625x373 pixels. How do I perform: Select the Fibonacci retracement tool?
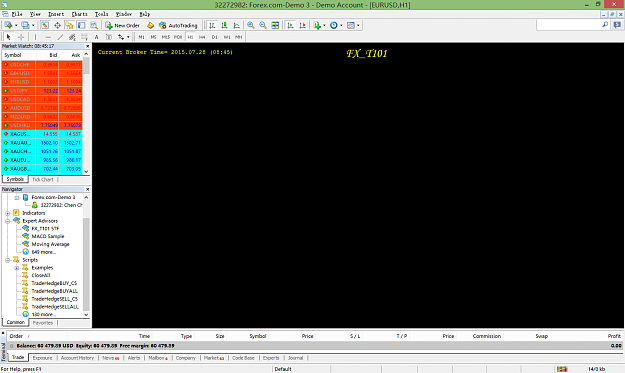click(x=85, y=37)
